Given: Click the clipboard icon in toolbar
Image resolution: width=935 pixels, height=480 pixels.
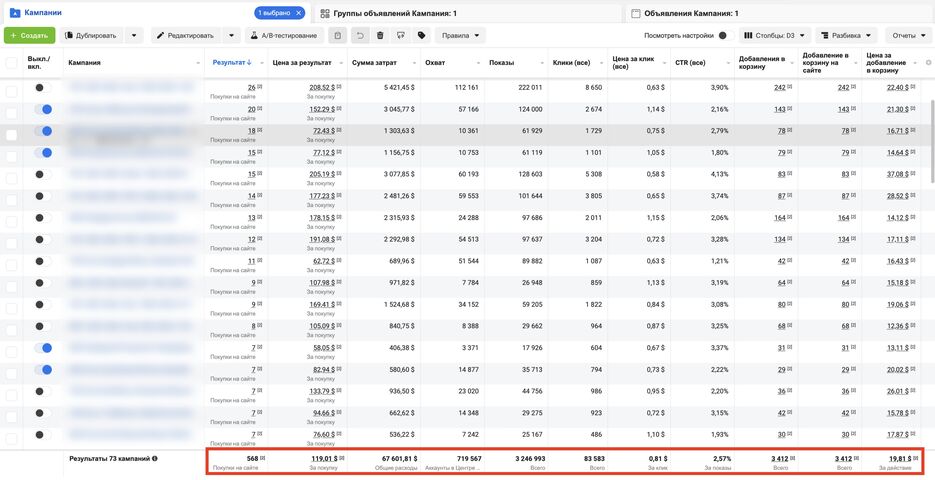Looking at the screenshot, I should pyautogui.click(x=338, y=35).
